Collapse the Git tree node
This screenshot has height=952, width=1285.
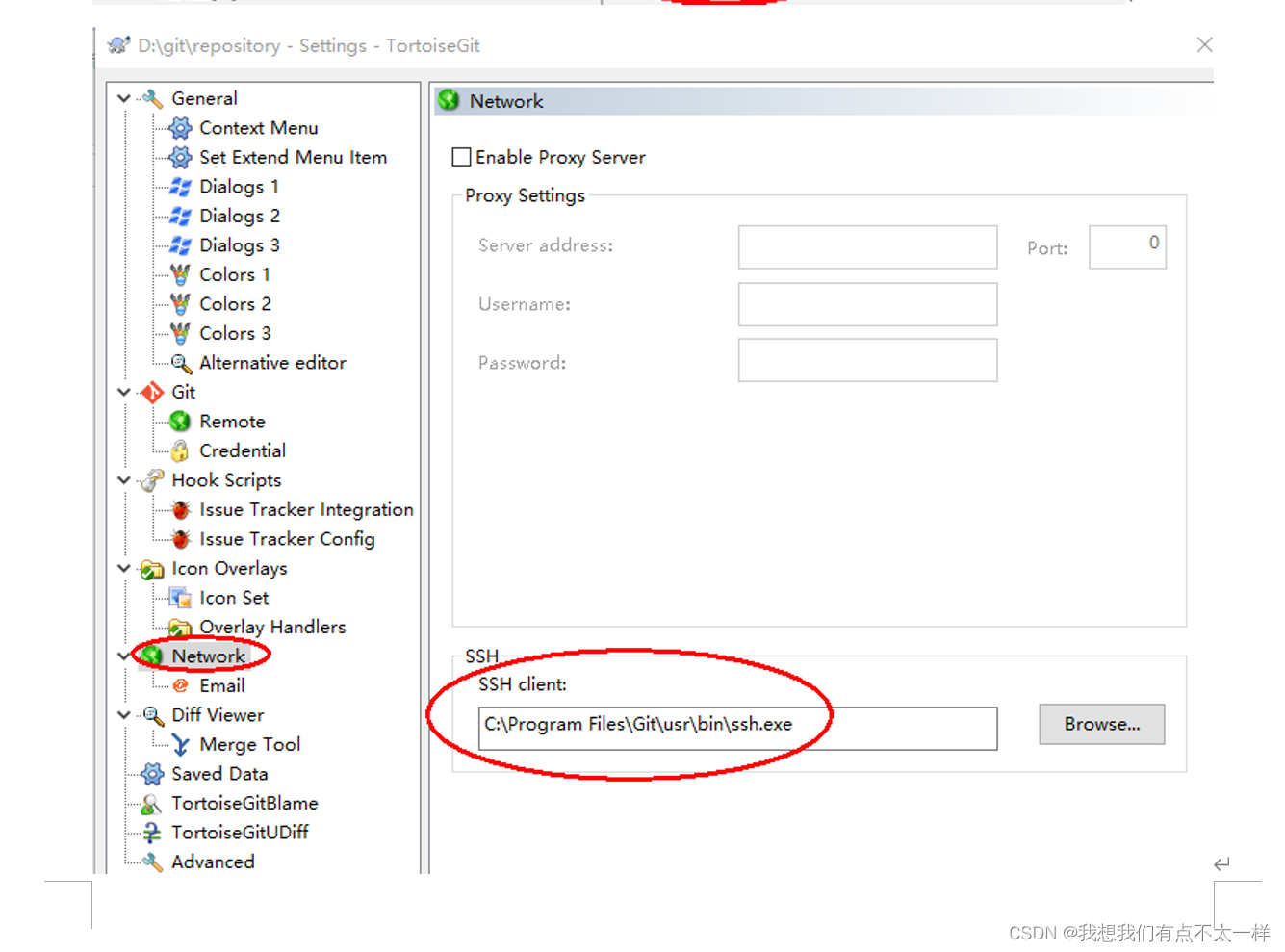pos(124,392)
